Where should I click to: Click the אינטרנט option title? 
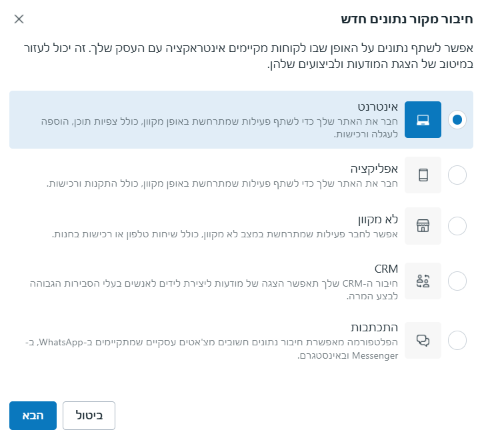378,107
